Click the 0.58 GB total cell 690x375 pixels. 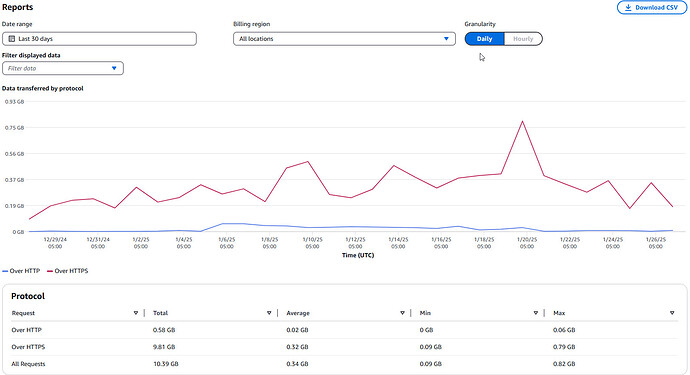[x=164, y=330]
